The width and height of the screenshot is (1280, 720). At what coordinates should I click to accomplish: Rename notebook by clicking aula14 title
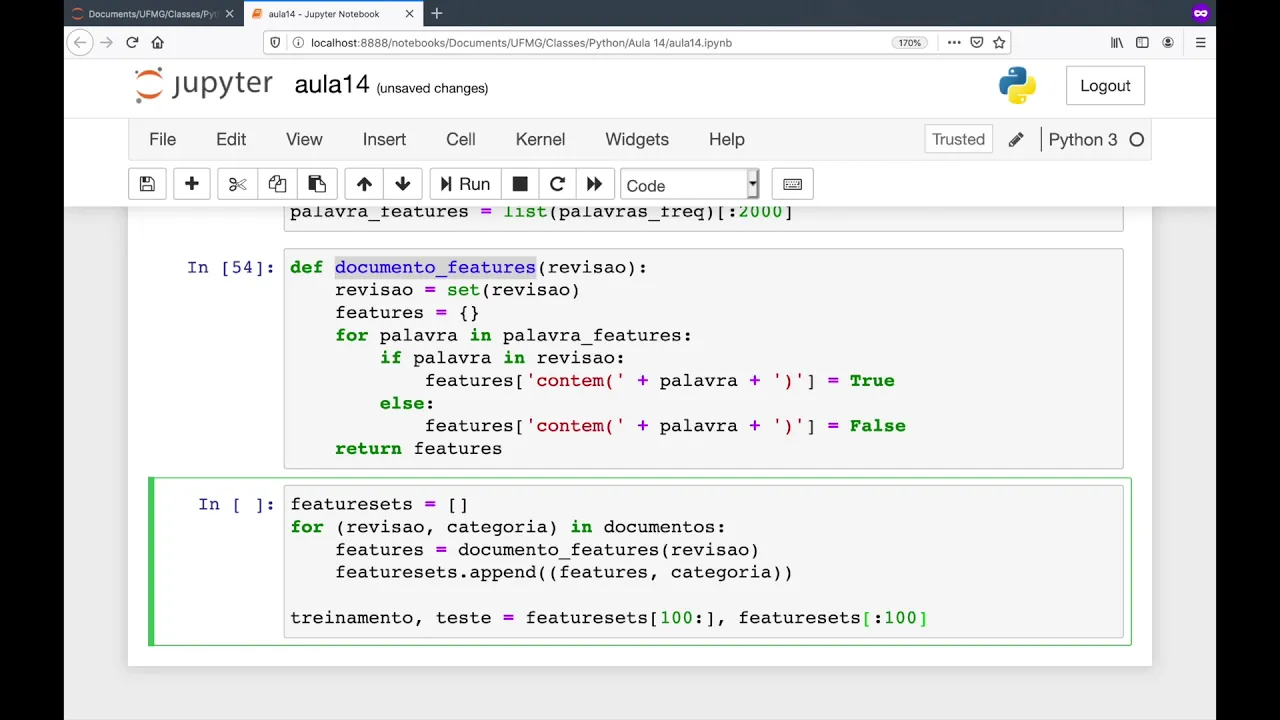click(332, 85)
